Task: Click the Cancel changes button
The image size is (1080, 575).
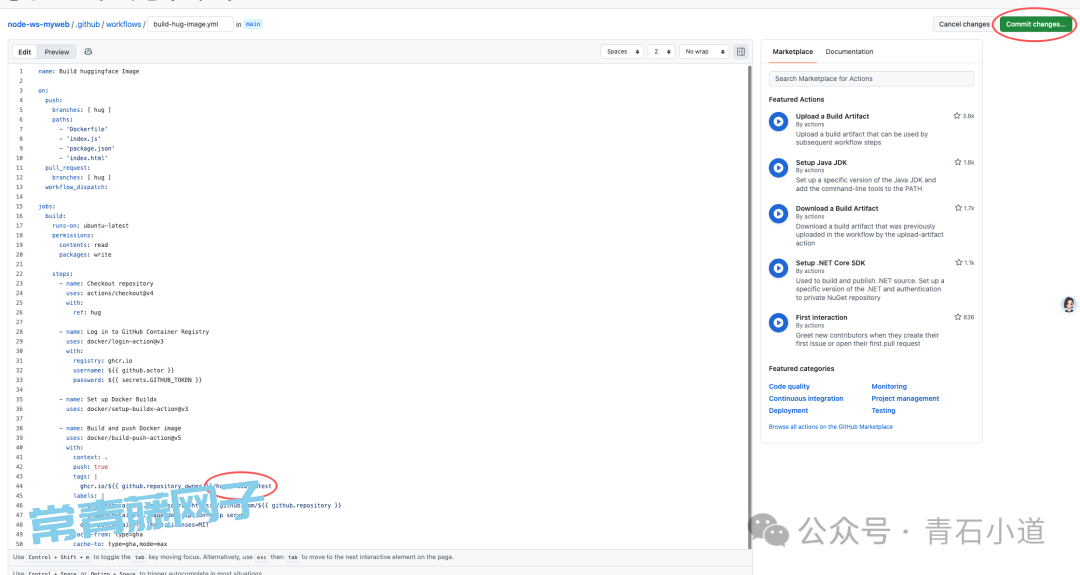Action: pos(963,24)
